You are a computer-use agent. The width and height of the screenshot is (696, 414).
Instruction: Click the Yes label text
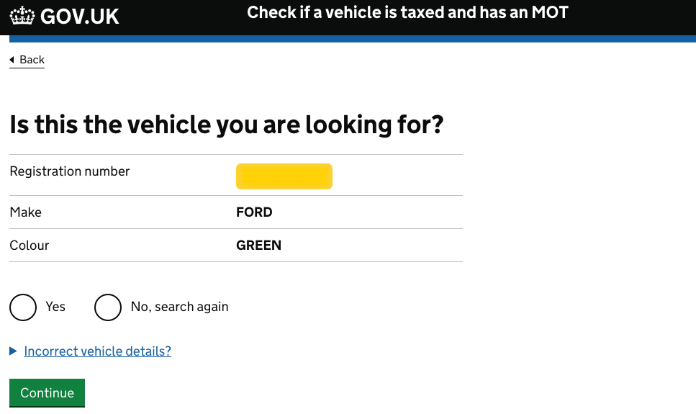[55, 307]
